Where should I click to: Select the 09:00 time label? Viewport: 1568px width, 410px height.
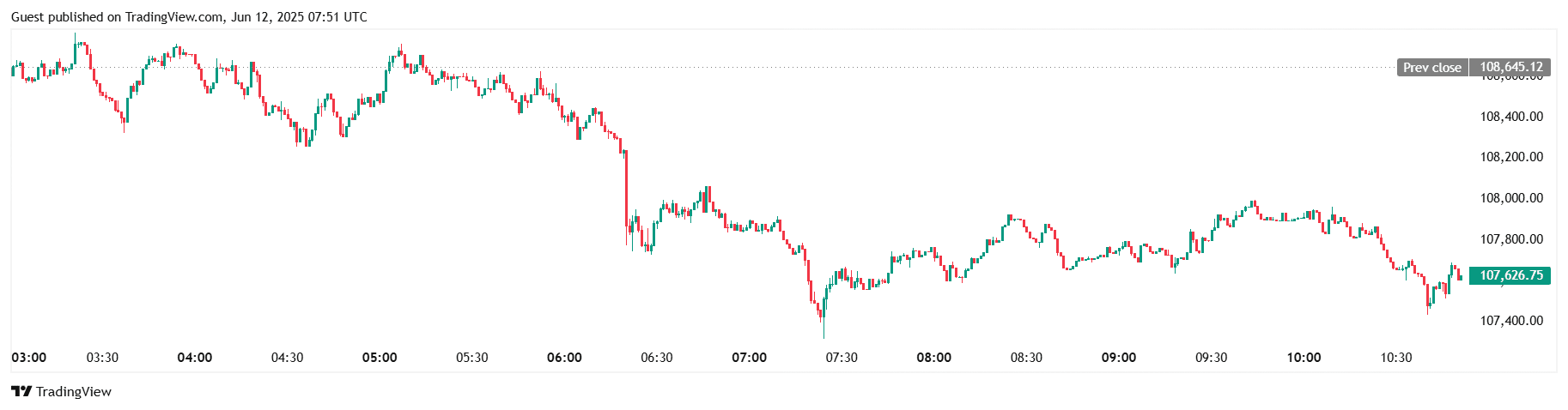click(1119, 358)
